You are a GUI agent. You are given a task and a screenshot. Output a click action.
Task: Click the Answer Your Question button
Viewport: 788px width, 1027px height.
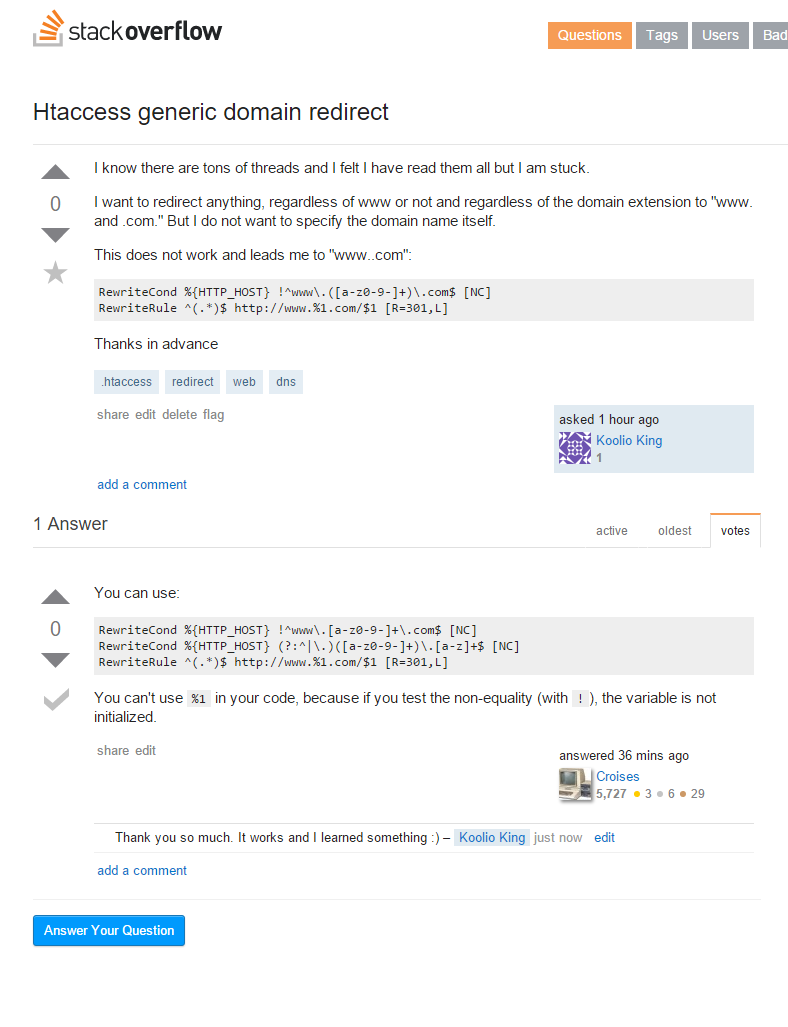[109, 930]
